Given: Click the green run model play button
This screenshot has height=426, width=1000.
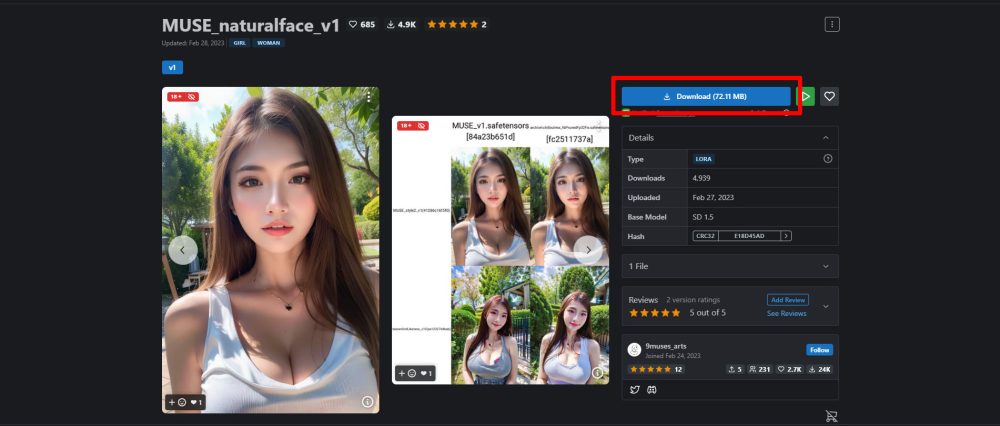Looking at the screenshot, I should pyautogui.click(x=805, y=96).
